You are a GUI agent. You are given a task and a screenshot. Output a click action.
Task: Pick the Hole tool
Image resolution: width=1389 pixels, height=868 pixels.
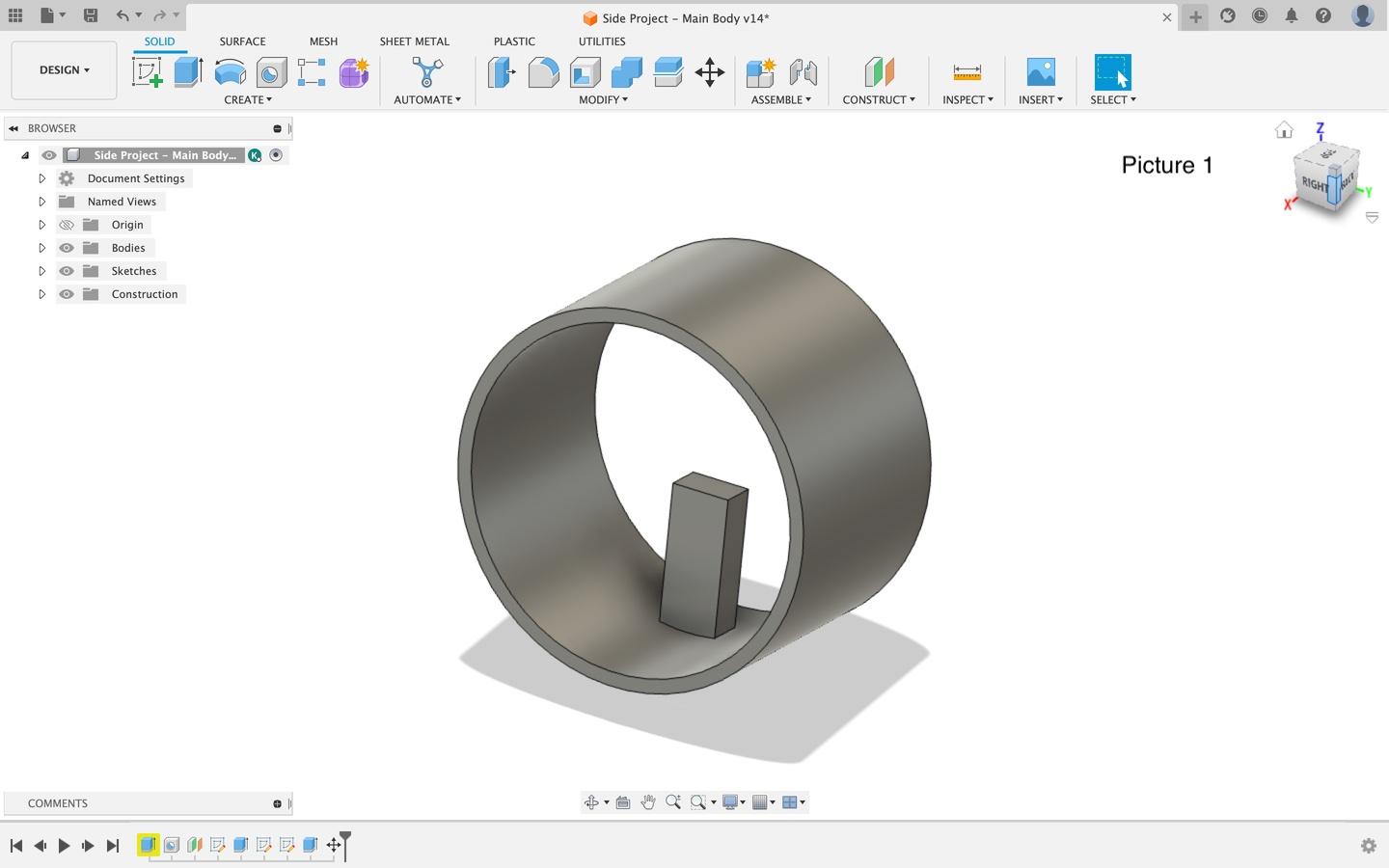tap(271, 72)
